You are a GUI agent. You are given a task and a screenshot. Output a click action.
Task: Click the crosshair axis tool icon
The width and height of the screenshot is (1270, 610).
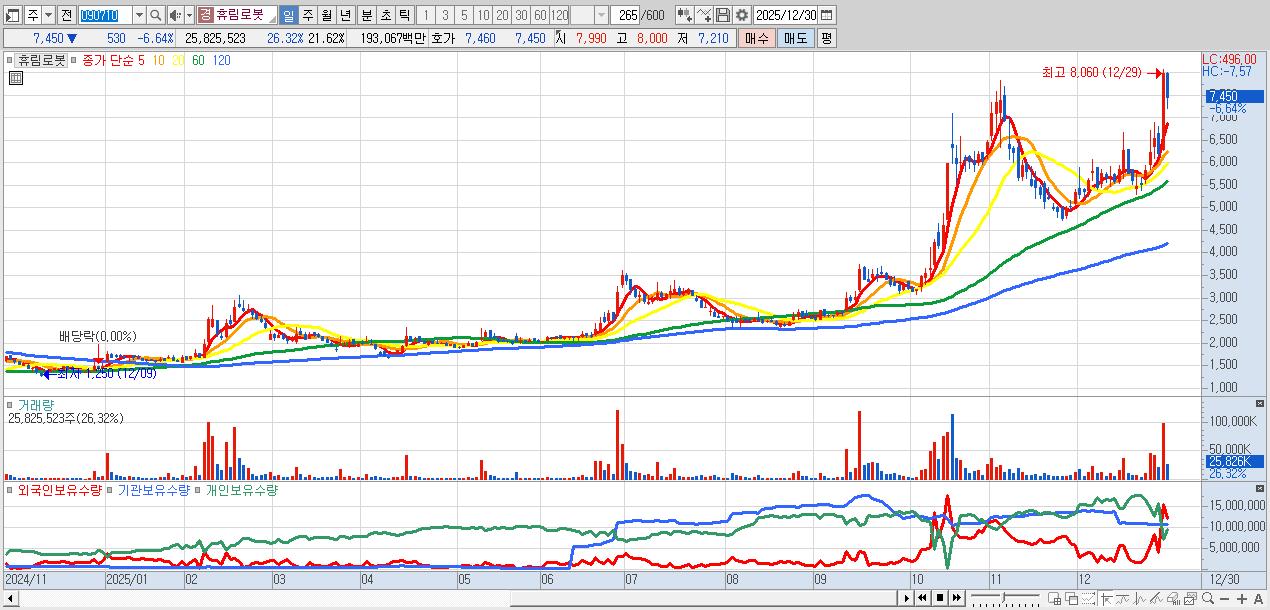pos(1106,599)
